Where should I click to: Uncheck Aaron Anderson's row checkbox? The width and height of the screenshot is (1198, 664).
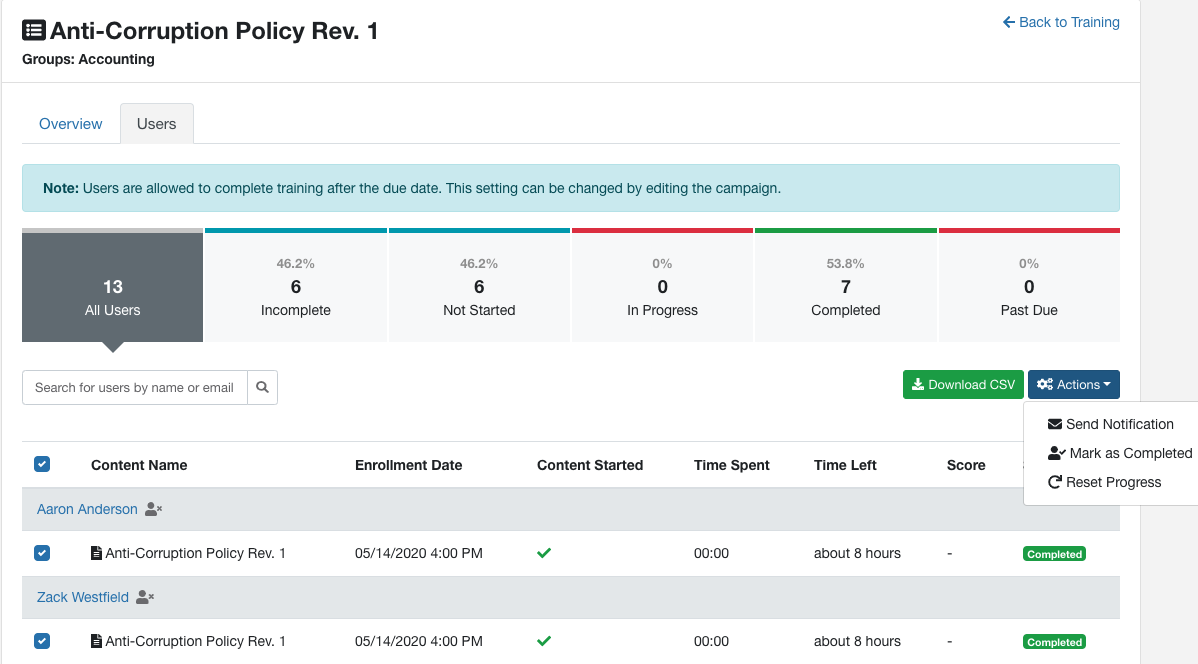point(41,552)
